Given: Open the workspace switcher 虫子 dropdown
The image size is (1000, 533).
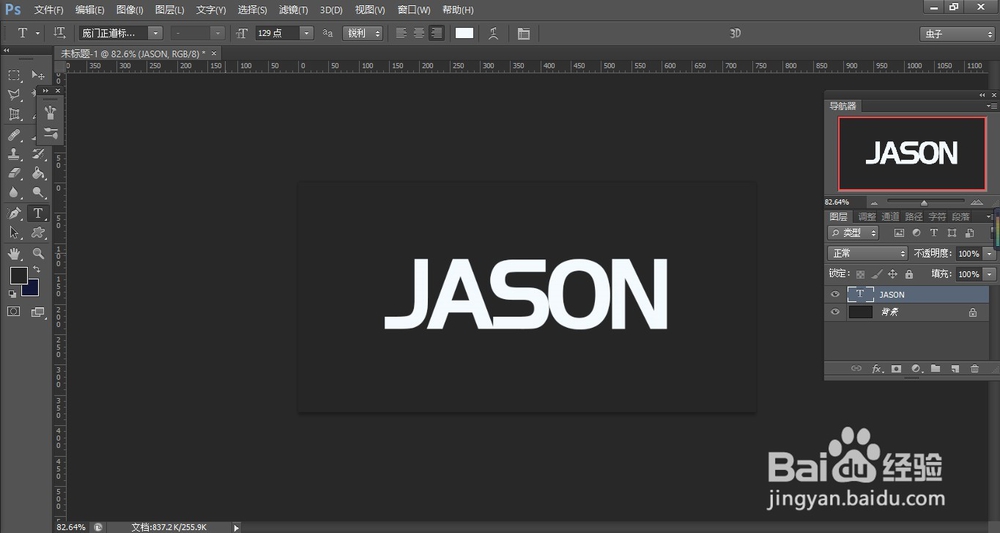Looking at the screenshot, I should coord(957,34).
